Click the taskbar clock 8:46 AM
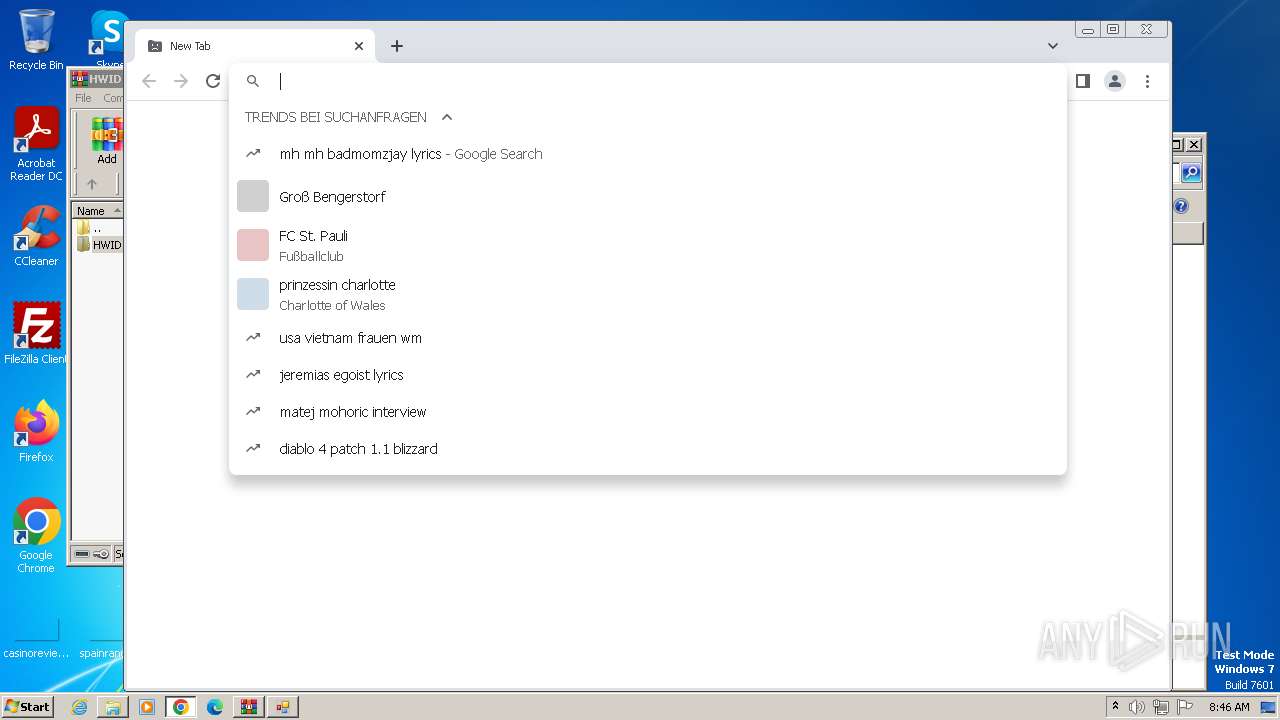Viewport: 1280px width, 720px height. [1229, 707]
